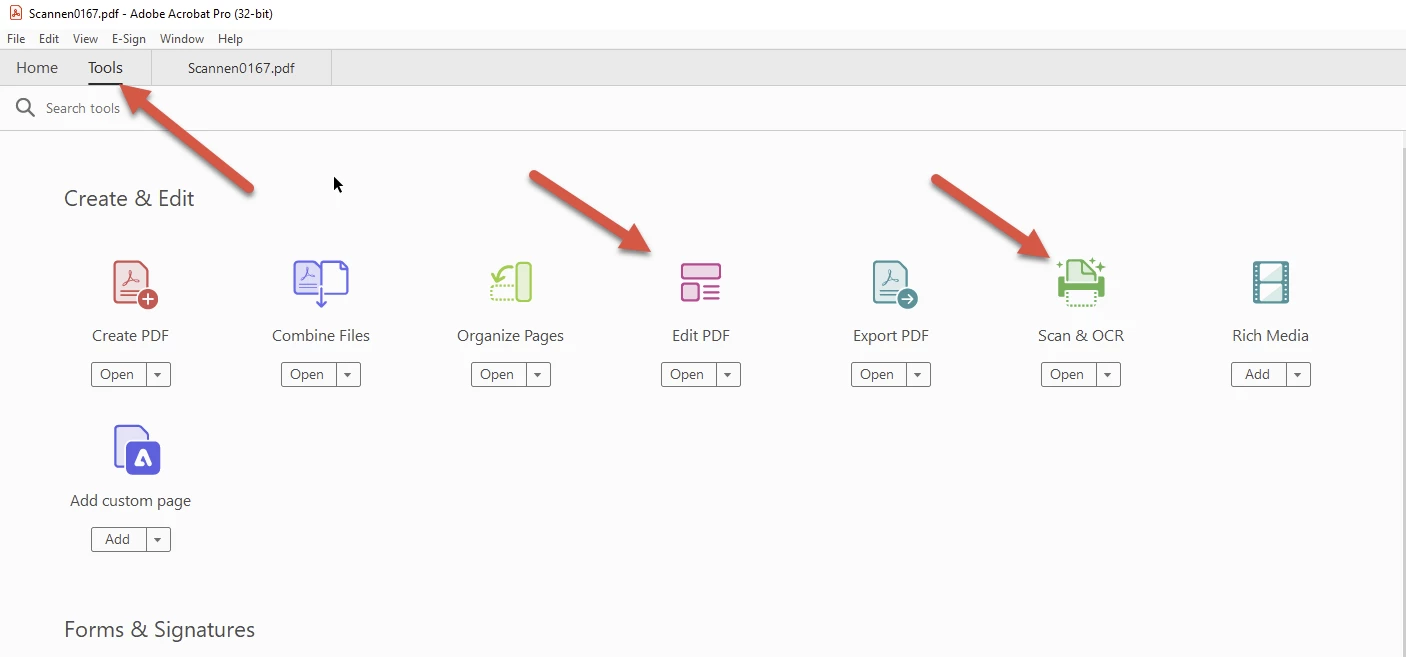Viewport: 1406px width, 657px height.
Task: Click the Export PDF tool icon
Action: pos(894,284)
